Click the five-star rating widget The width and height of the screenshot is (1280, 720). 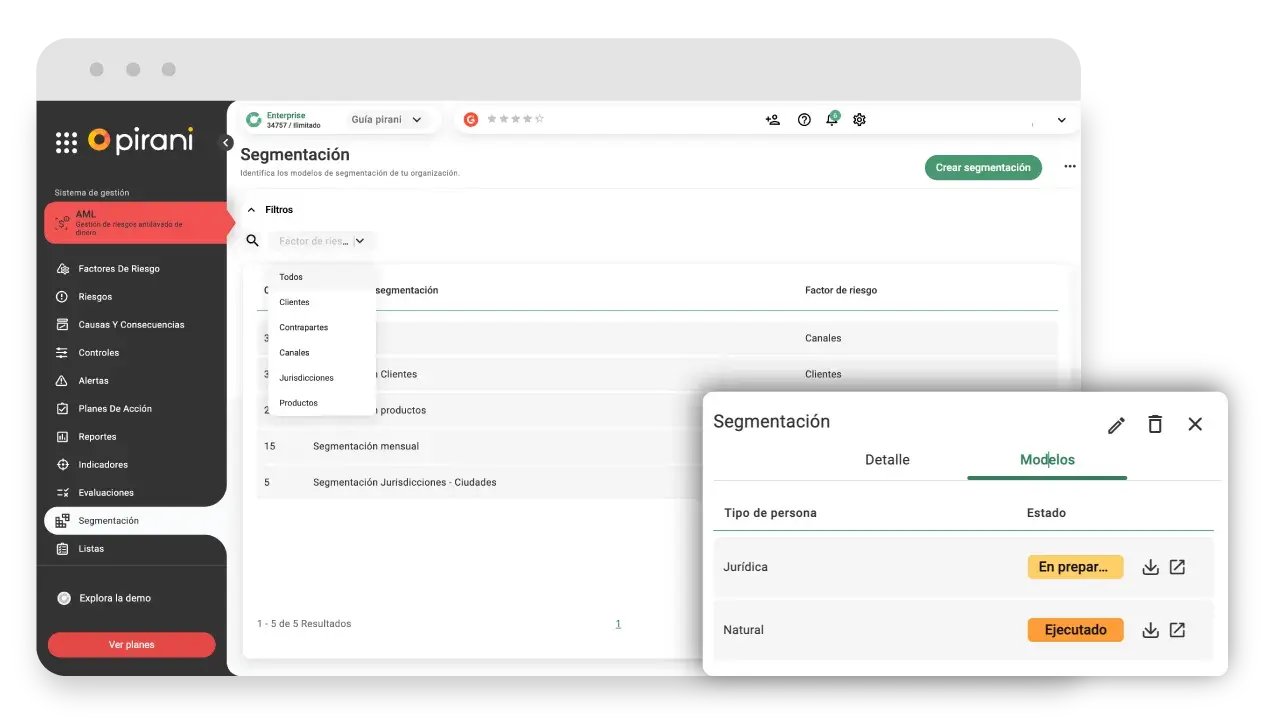click(x=515, y=119)
